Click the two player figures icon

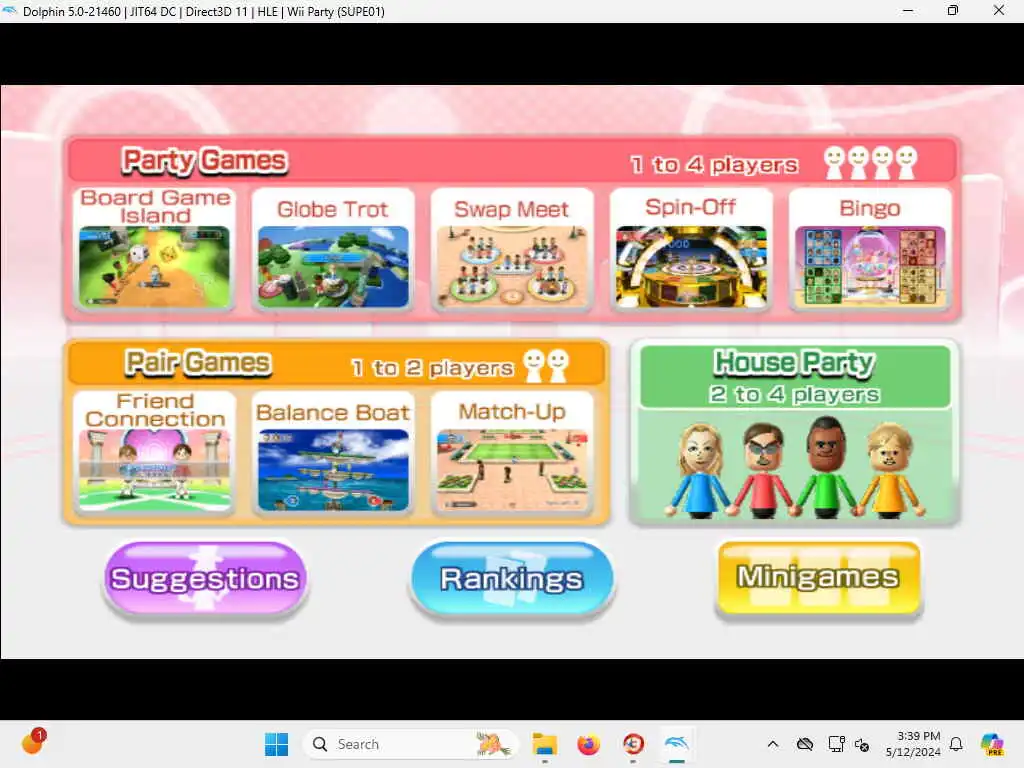[547, 366]
